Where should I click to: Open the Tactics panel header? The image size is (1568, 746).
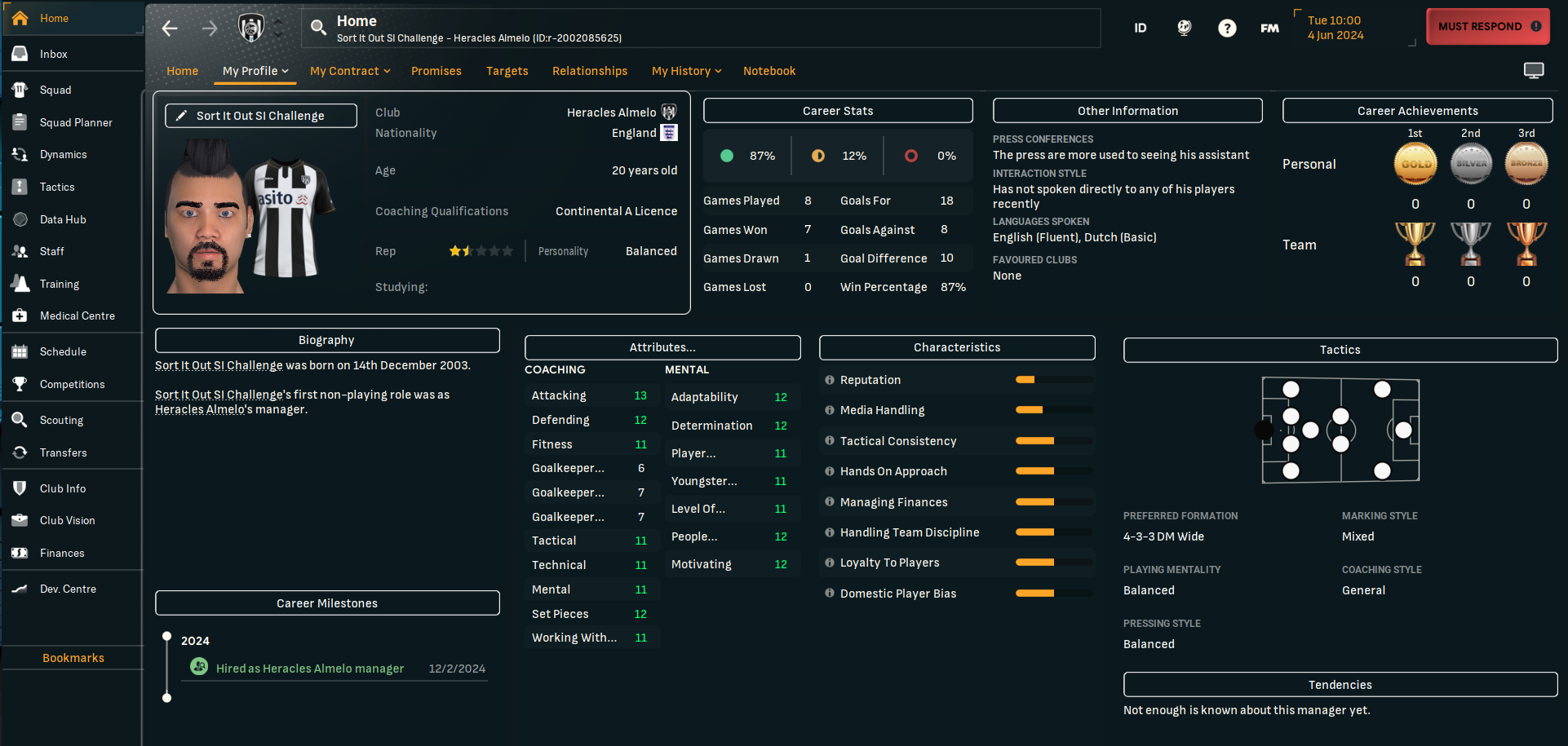coord(1340,350)
